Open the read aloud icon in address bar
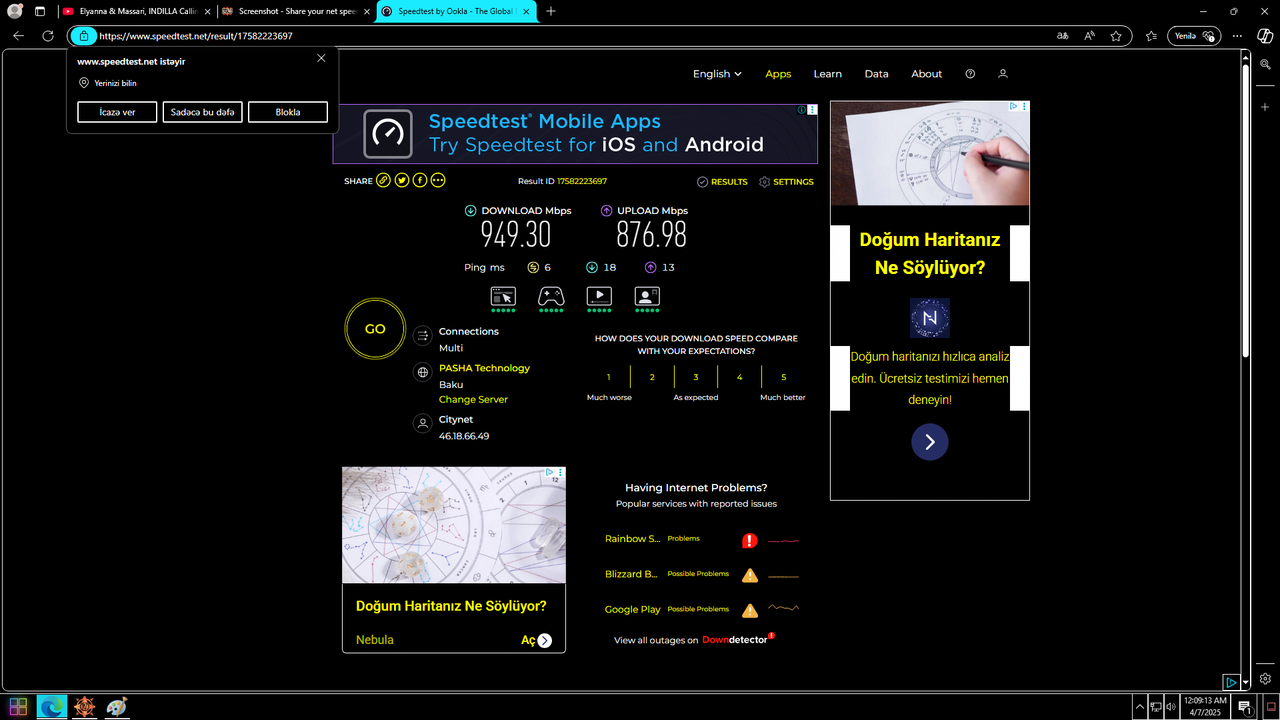The height and width of the screenshot is (720, 1280). (x=1089, y=36)
